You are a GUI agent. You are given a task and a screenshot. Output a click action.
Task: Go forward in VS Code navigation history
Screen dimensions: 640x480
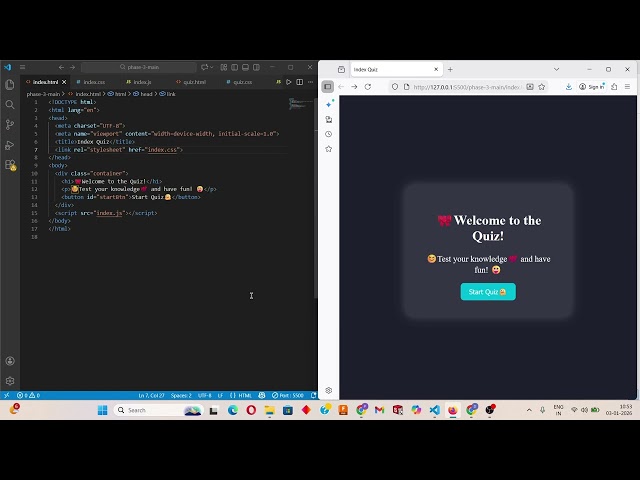click(x=72, y=67)
